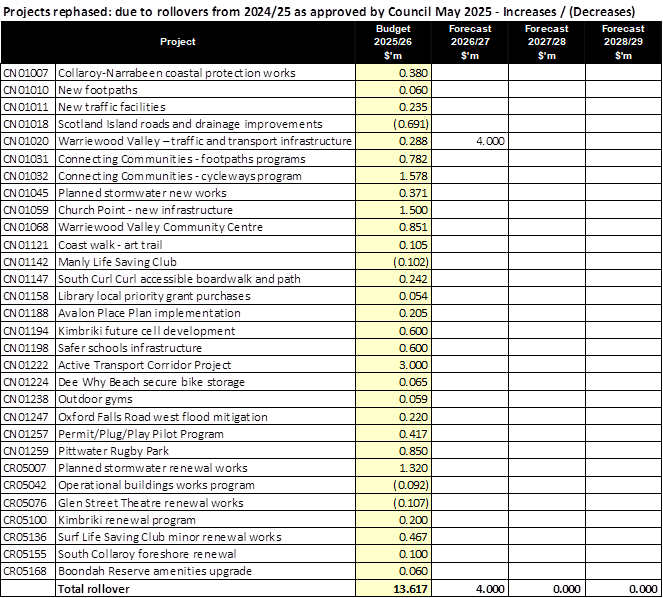Select the Forecast 2026/27 column header
Viewport: 663px width, 598px height.
tap(470, 42)
